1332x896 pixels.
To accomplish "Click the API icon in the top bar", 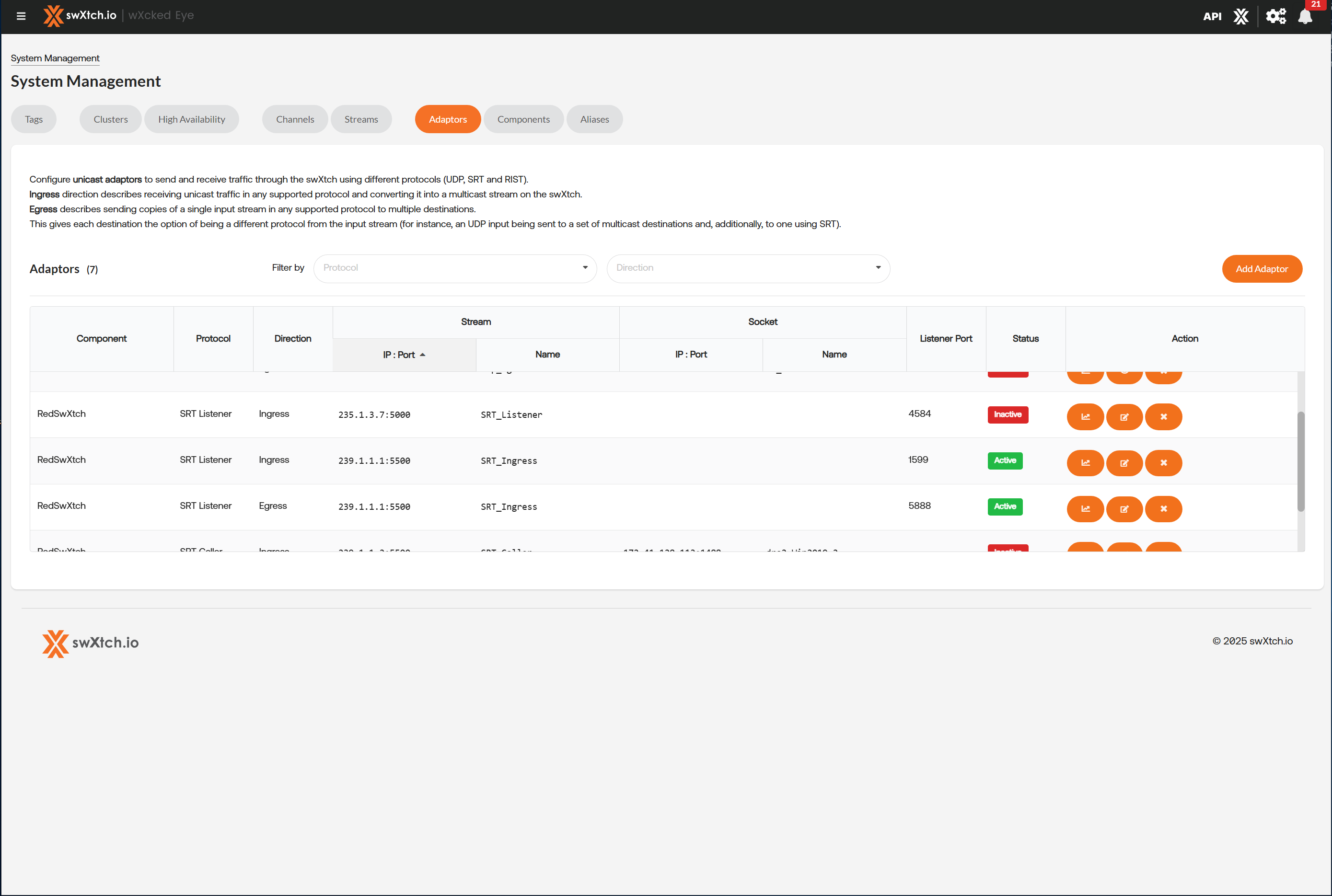I will tap(1212, 17).
